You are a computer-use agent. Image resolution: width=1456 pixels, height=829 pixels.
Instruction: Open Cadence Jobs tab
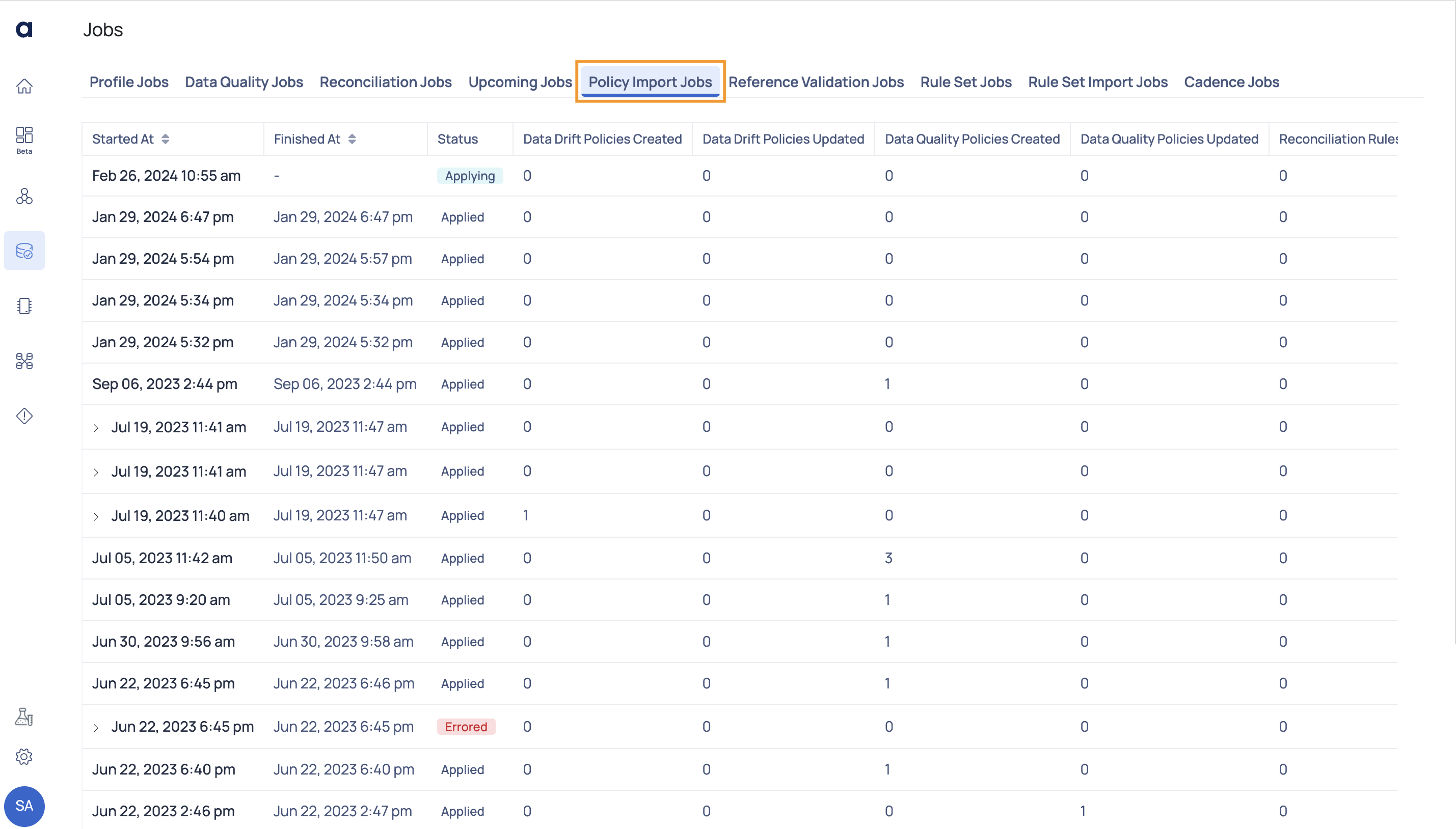pos(1231,82)
